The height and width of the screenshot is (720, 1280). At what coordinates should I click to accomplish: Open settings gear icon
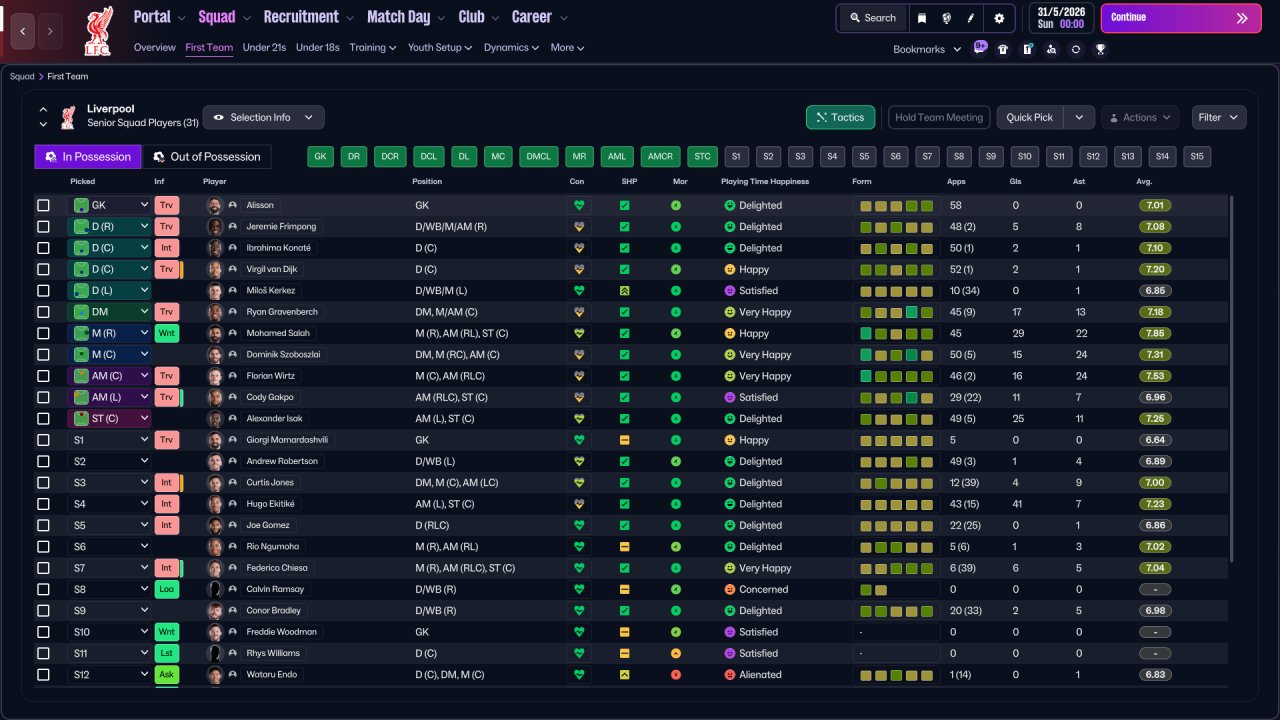click(x=998, y=18)
